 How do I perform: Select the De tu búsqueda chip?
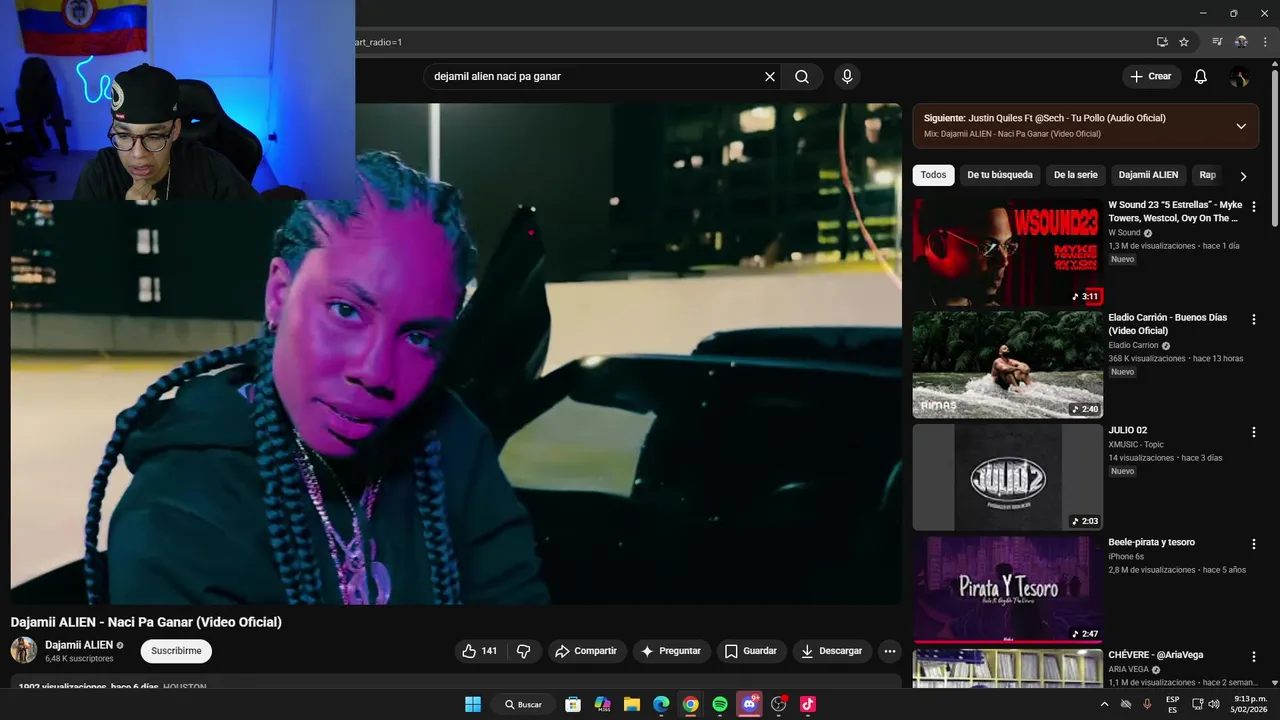click(x=1000, y=175)
